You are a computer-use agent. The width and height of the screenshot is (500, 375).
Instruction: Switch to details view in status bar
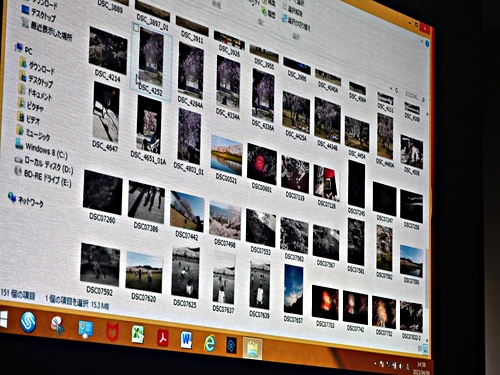pyautogui.click(x=420, y=349)
